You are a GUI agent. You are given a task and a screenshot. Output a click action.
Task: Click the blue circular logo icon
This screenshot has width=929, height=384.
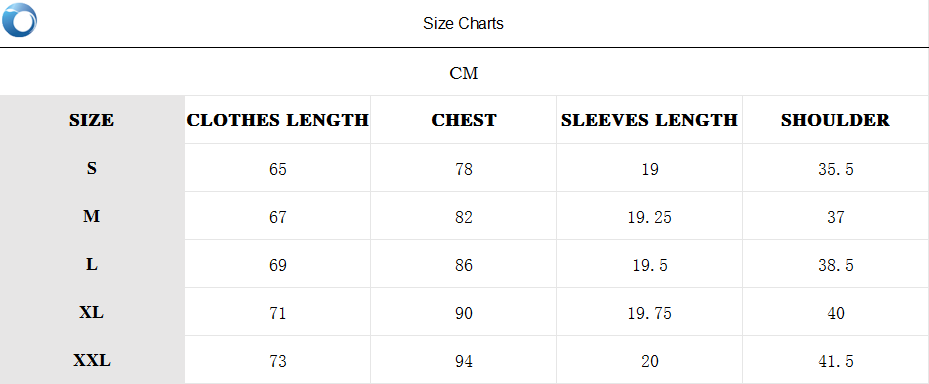19,20
